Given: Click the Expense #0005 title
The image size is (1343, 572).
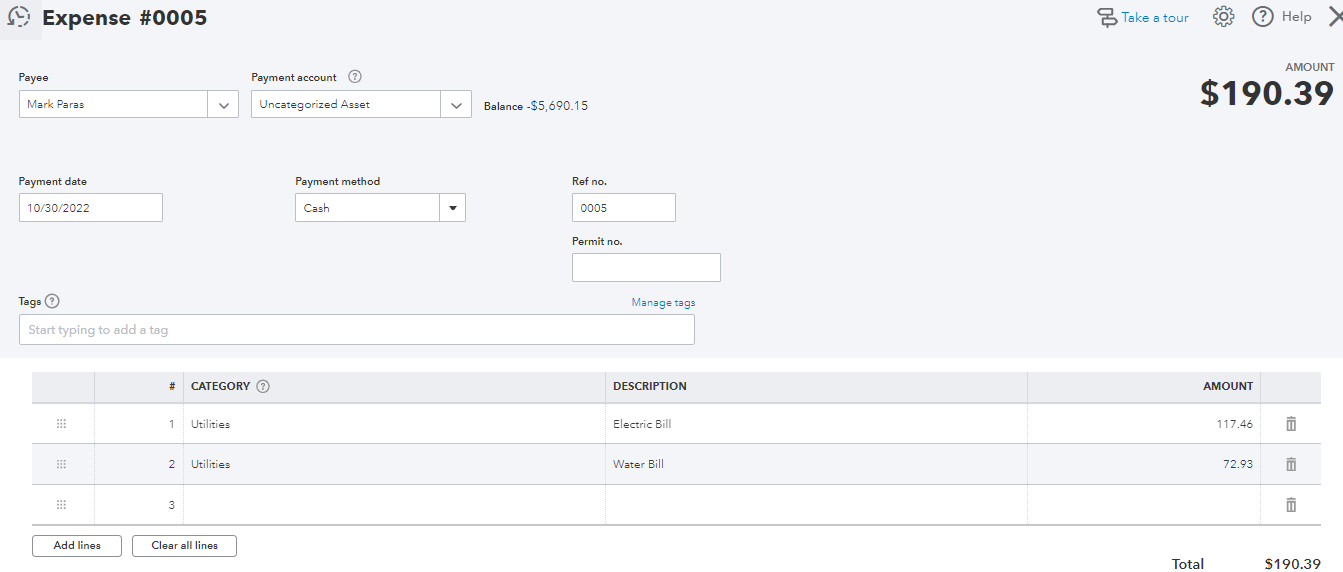Looking at the screenshot, I should [x=125, y=18].
